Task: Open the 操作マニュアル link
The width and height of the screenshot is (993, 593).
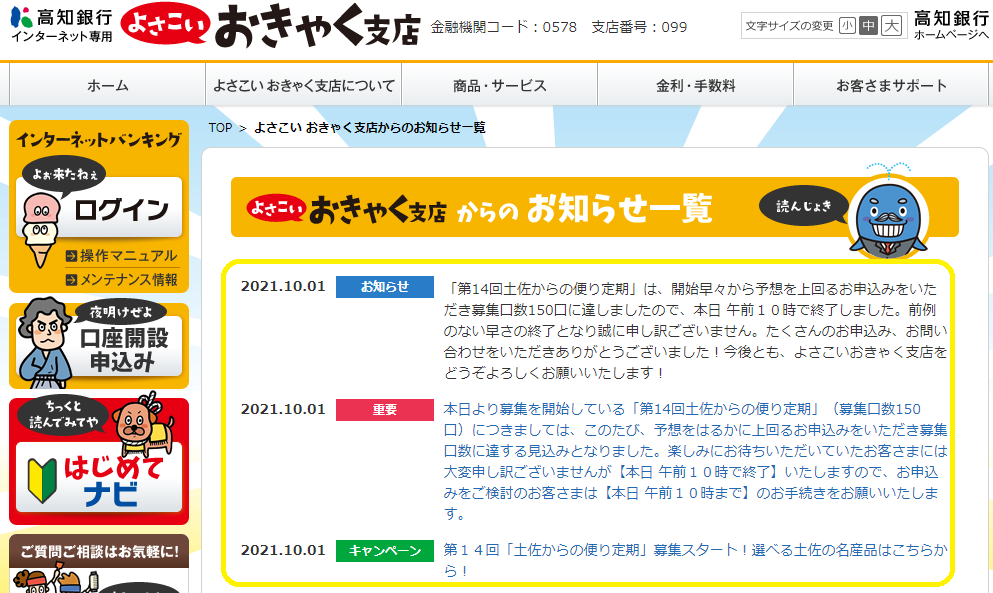Action: (129, 256)
